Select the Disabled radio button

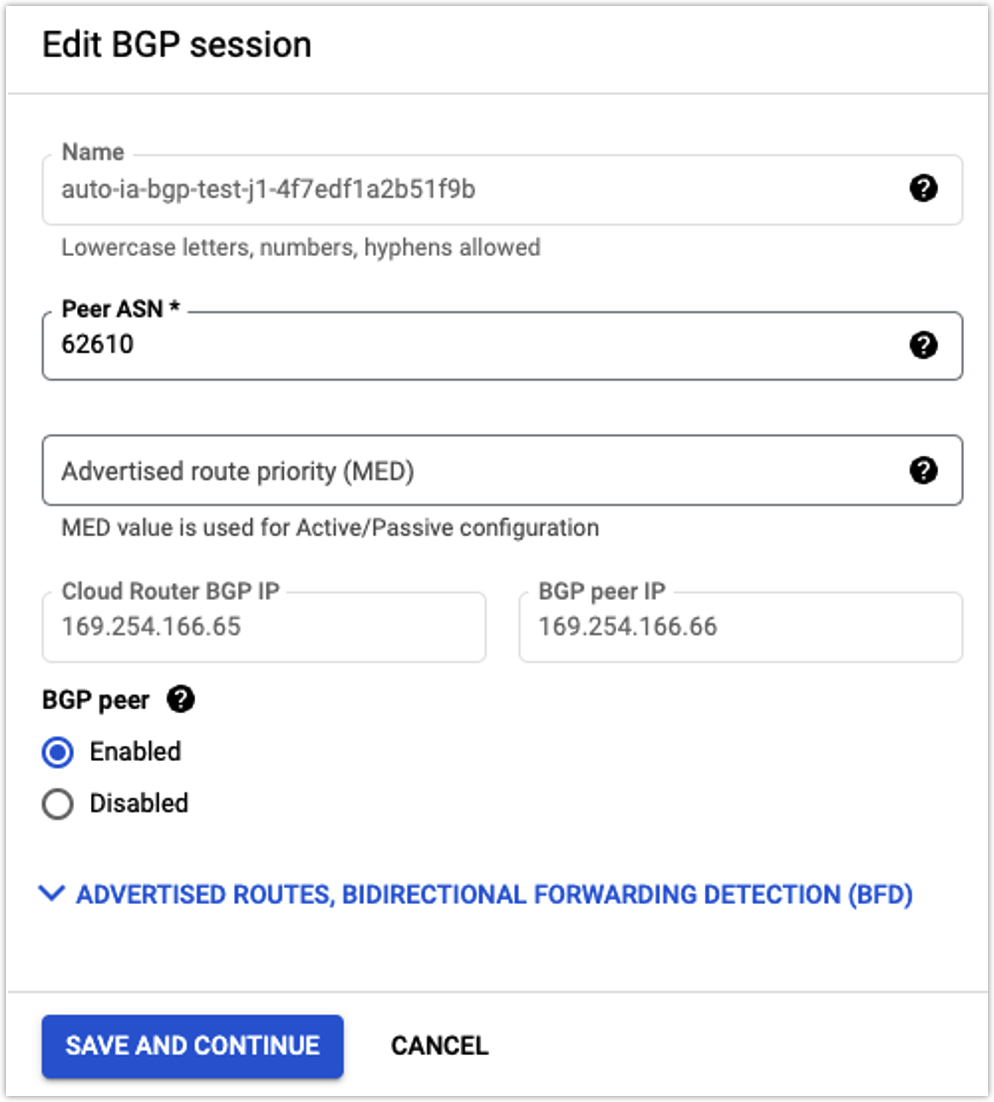tap(58, 804)
